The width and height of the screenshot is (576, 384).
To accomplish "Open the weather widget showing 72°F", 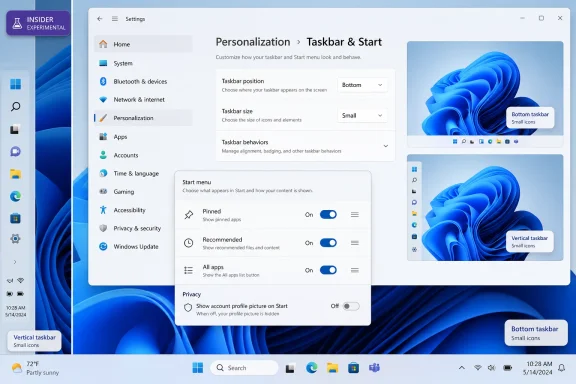I will coord(35,368).
